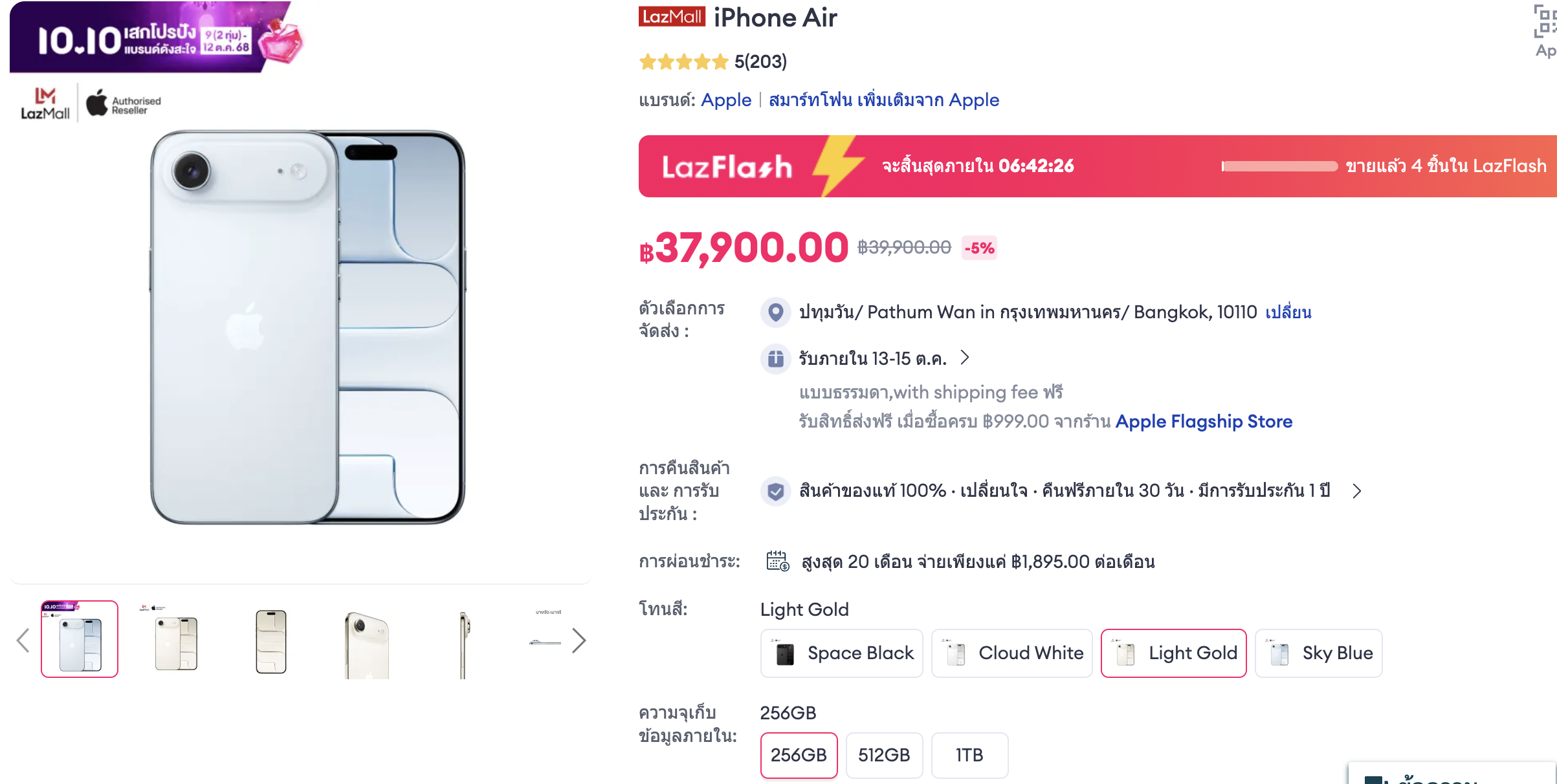1557x784 pixels.
Task: Click the LazMall badge beside product title
Action: coord(671,17)
